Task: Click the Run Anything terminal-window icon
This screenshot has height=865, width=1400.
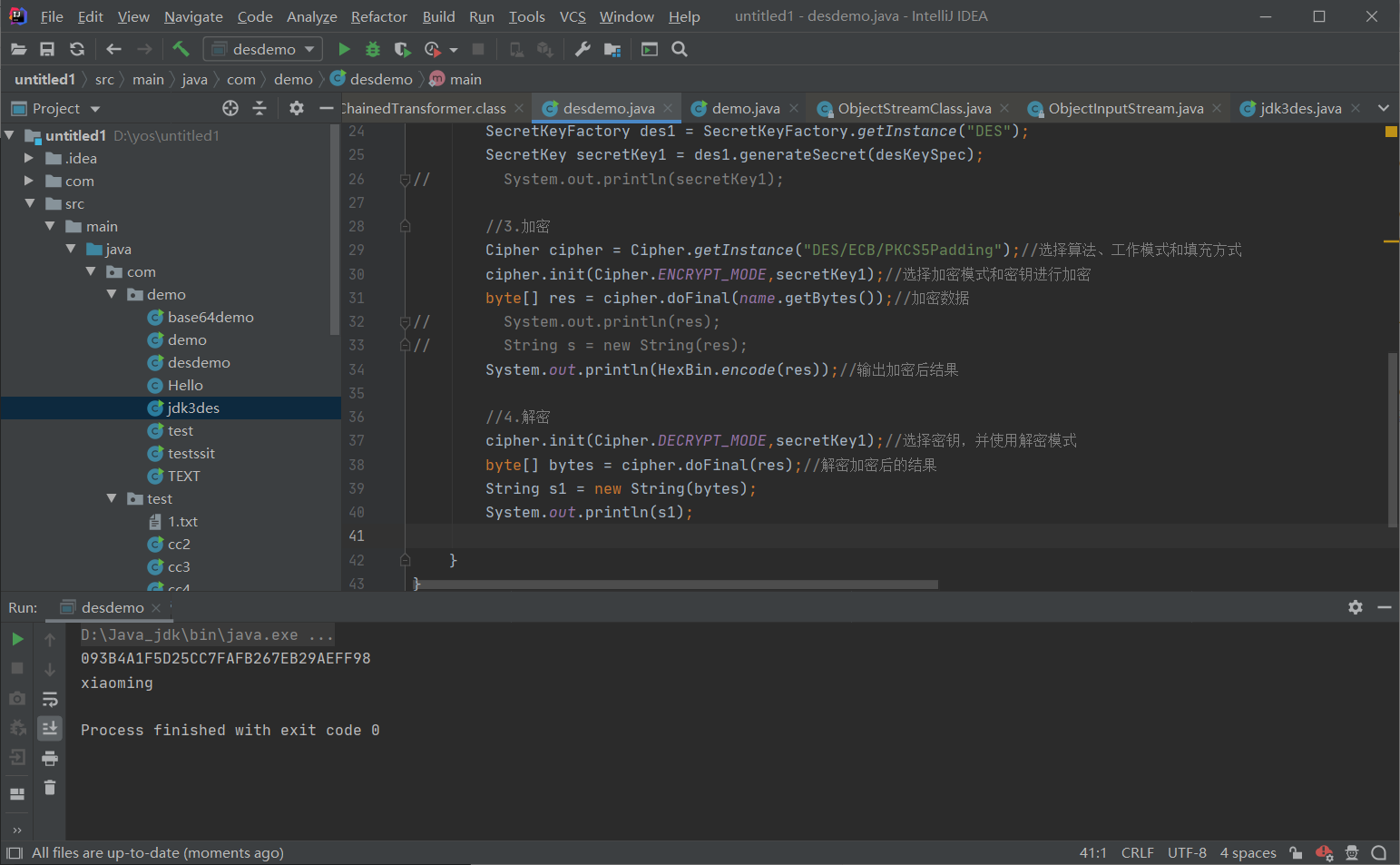Action: 650,49
